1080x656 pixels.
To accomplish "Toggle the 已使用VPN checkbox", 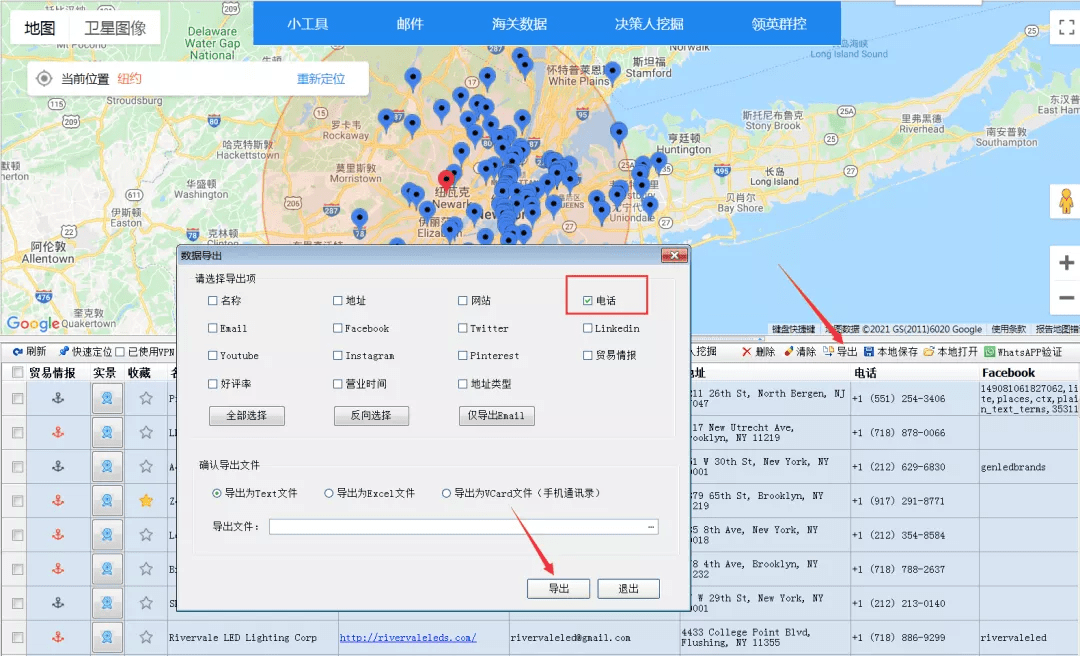I will (120, 352).
